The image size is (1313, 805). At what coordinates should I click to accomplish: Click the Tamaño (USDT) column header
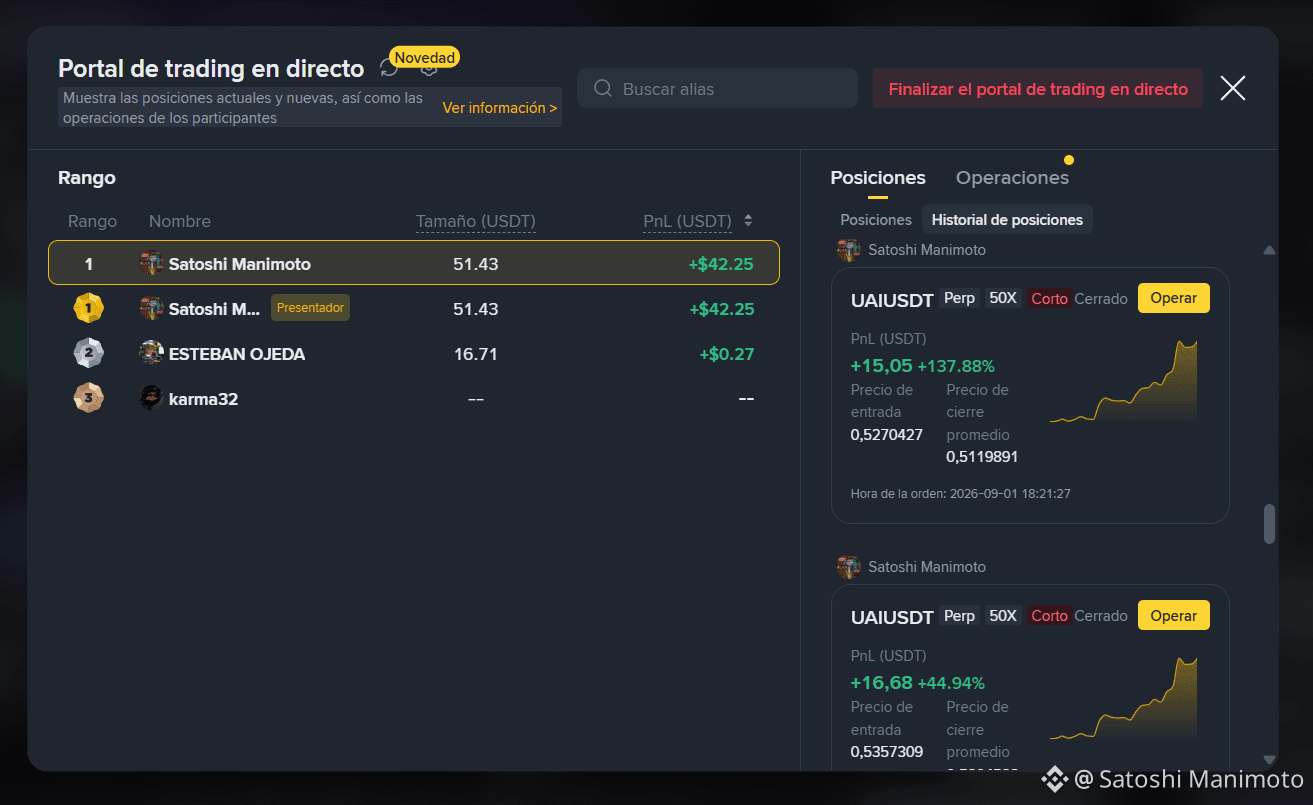pyautogui.click(x=475, y=221)
